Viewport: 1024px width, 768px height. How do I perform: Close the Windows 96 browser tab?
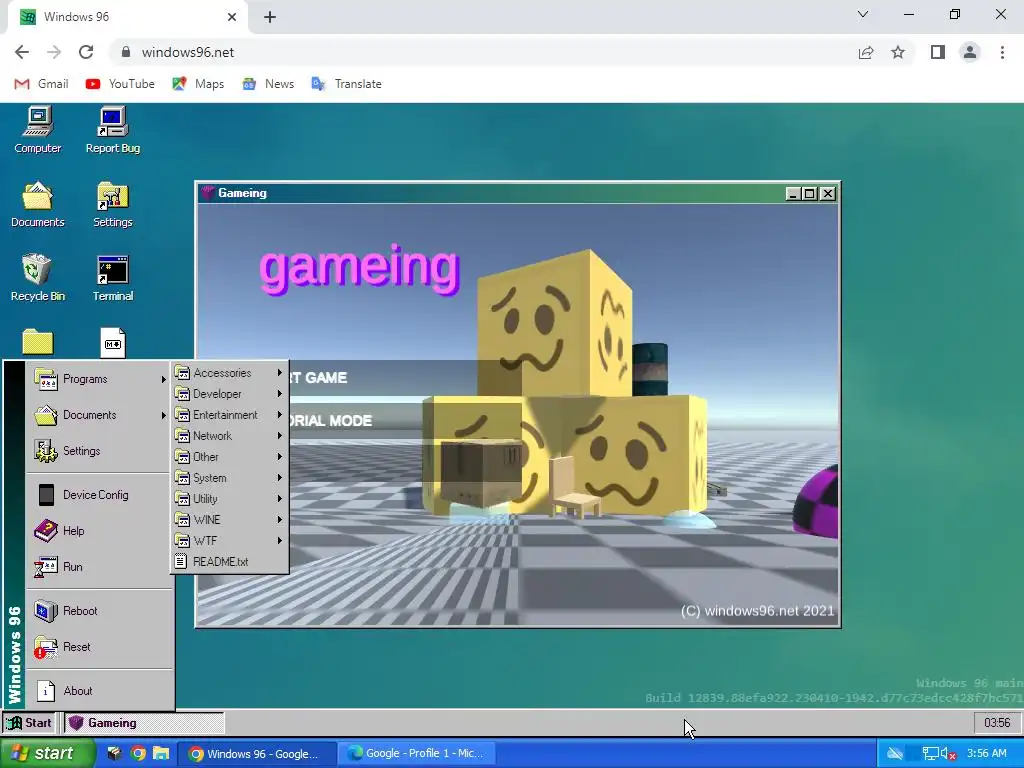(232, 17)
